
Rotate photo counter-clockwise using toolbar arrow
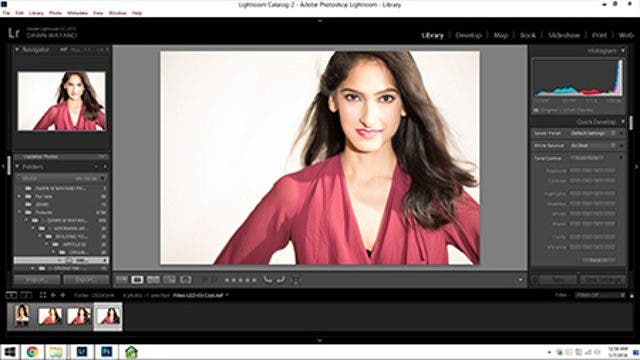(268, 280)
